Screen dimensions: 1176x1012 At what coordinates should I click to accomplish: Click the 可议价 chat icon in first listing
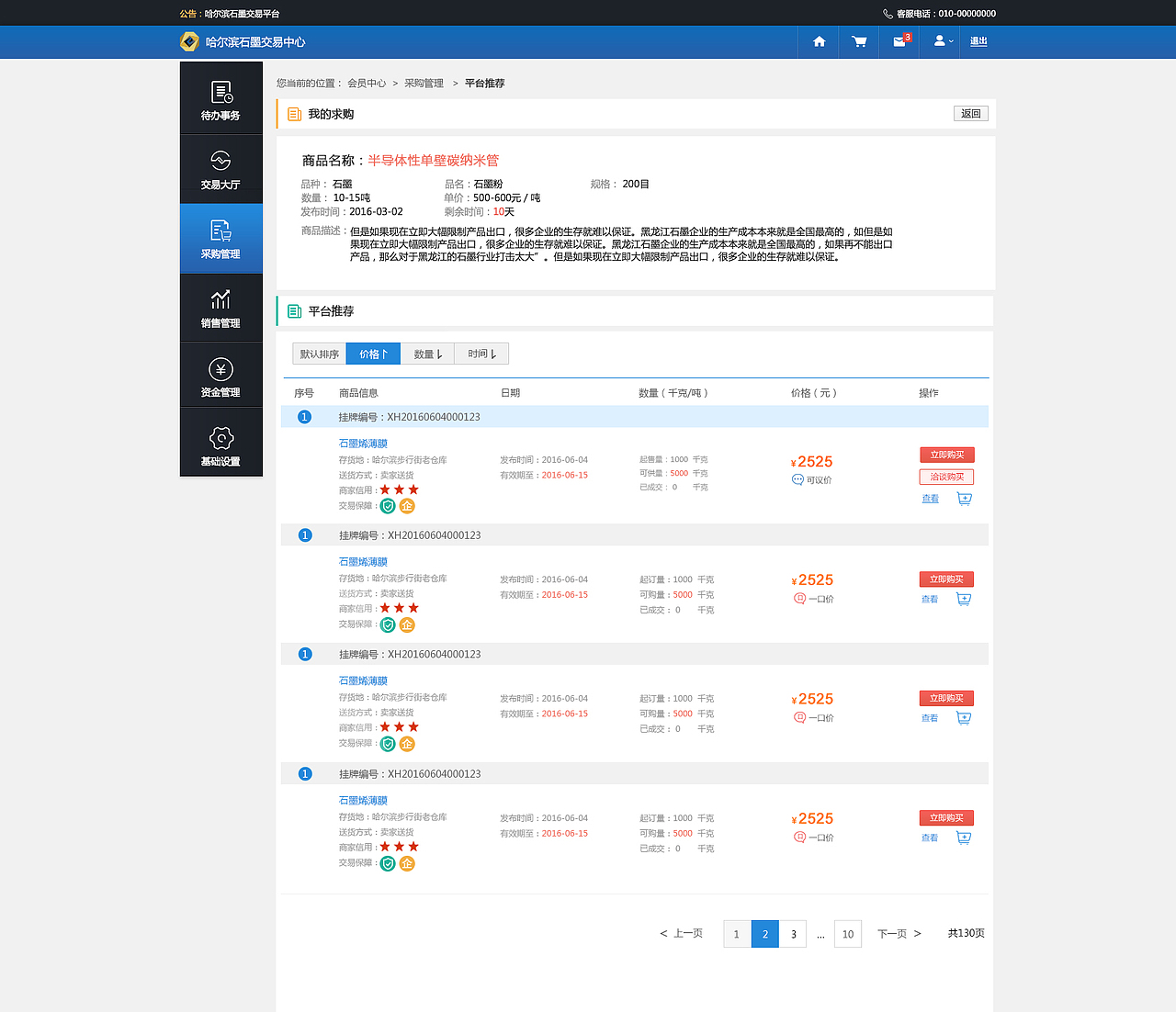[x=797, y=479]
